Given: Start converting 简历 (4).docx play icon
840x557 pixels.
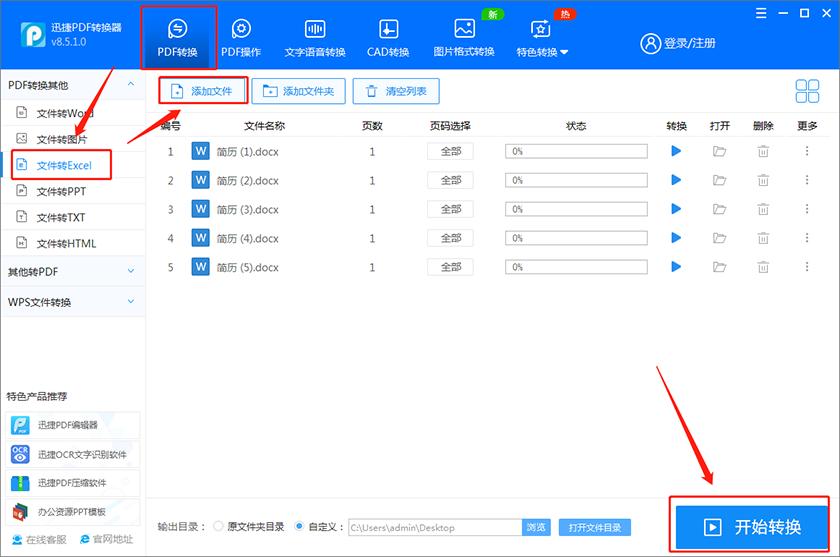Looking at the screenshot, I should tap(676, 238).
